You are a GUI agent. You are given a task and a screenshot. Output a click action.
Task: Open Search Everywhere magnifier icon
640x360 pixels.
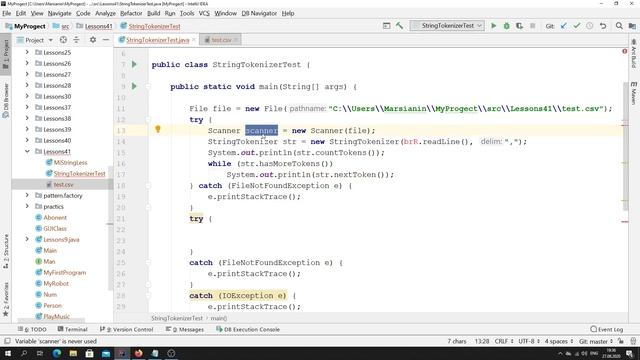[x=619, y=26]
